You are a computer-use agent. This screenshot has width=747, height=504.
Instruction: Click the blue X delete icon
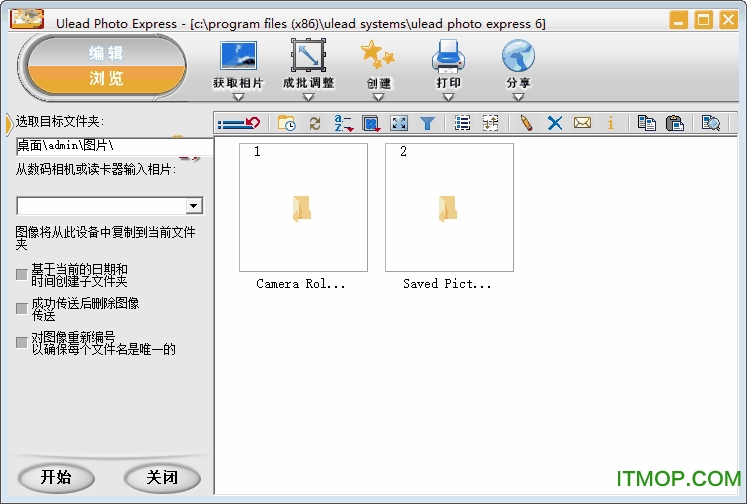(555, 123)
